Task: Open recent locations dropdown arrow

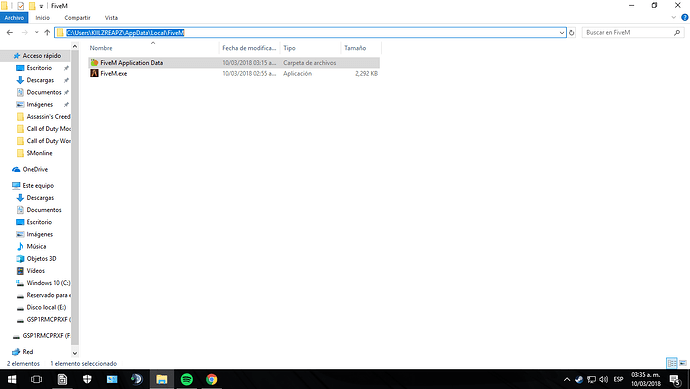Action: (37, 33)
